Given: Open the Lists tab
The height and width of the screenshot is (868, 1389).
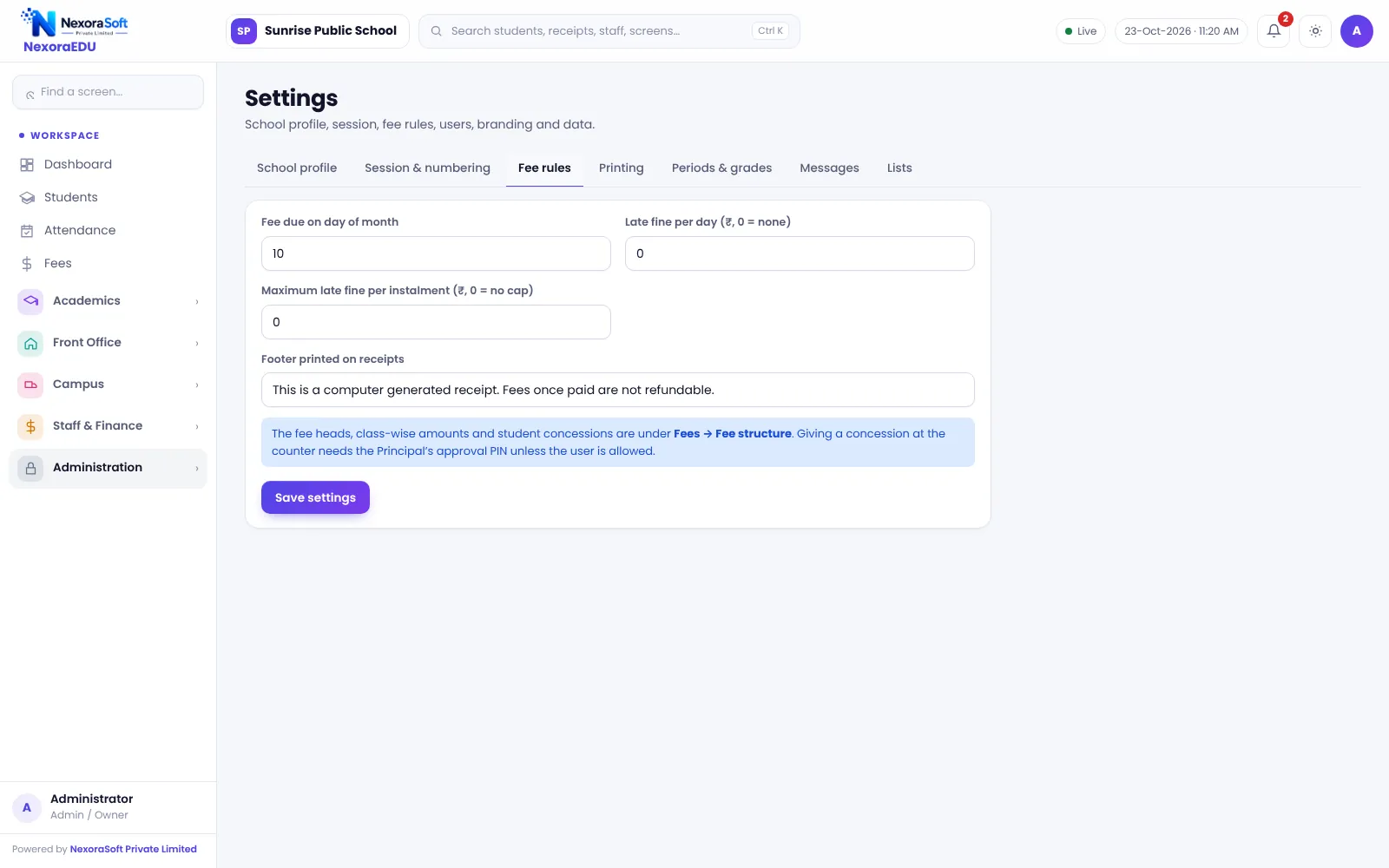Looking at the screenshot, I should coord(899,168).
